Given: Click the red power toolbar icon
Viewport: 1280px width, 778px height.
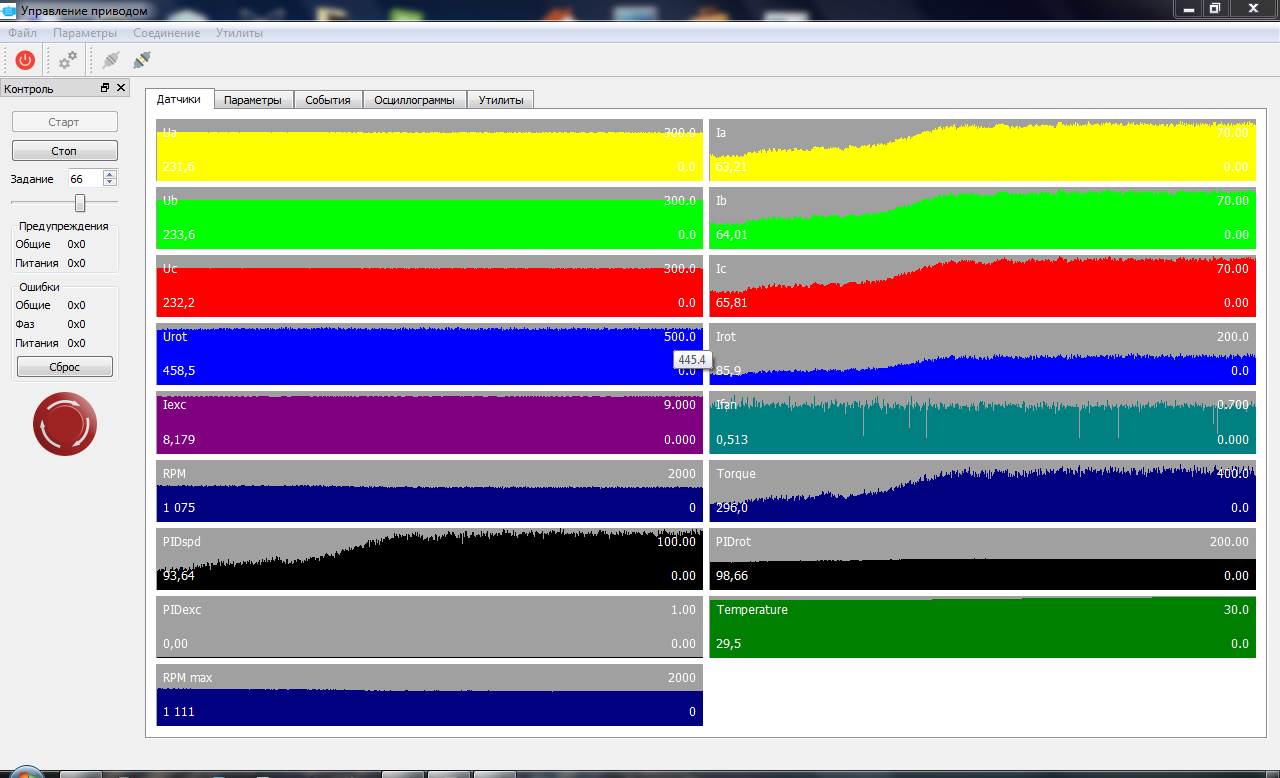Looking at the screenshot, I should tap(25, 60).
